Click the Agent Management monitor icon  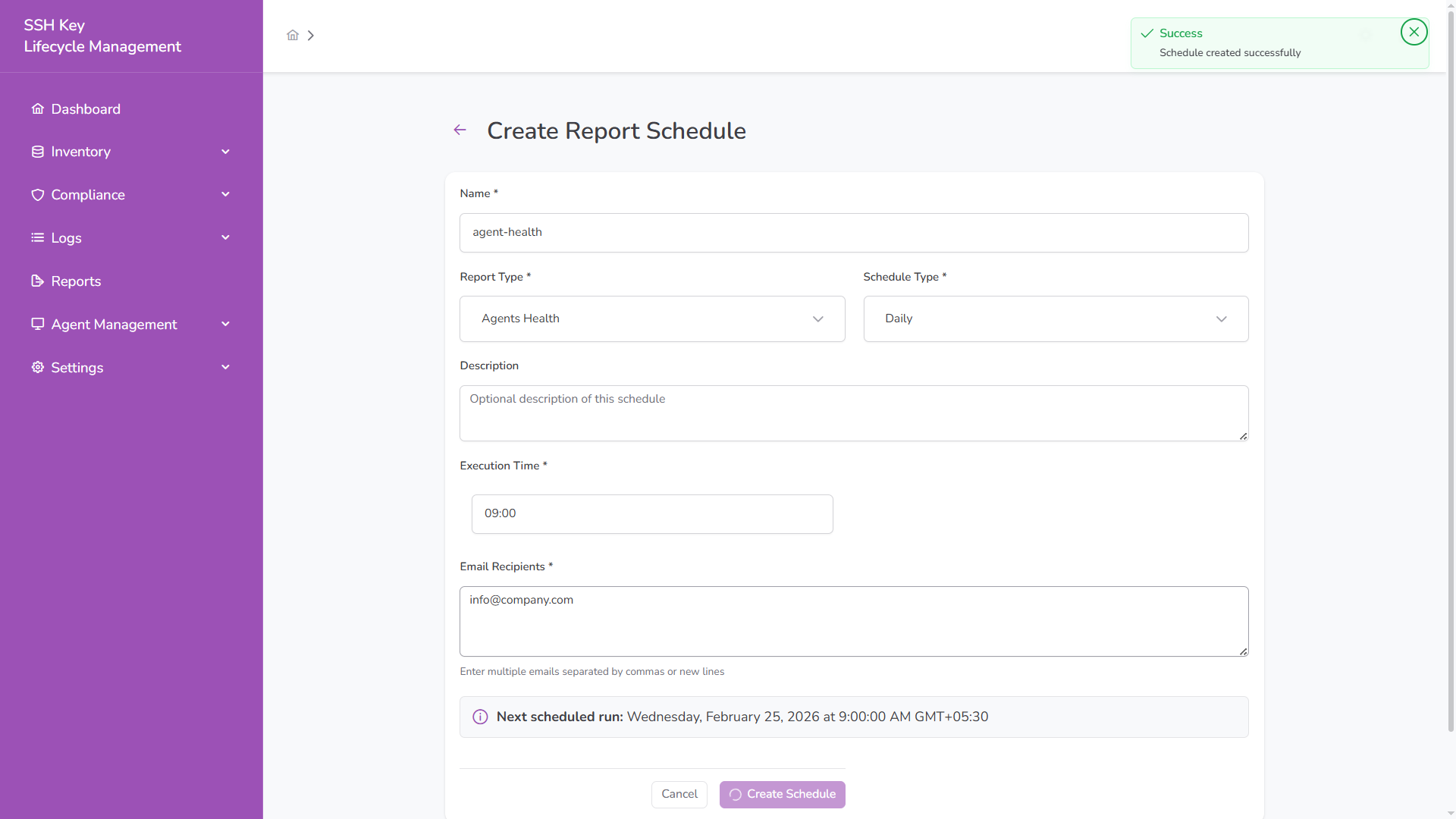pos(37,324)
